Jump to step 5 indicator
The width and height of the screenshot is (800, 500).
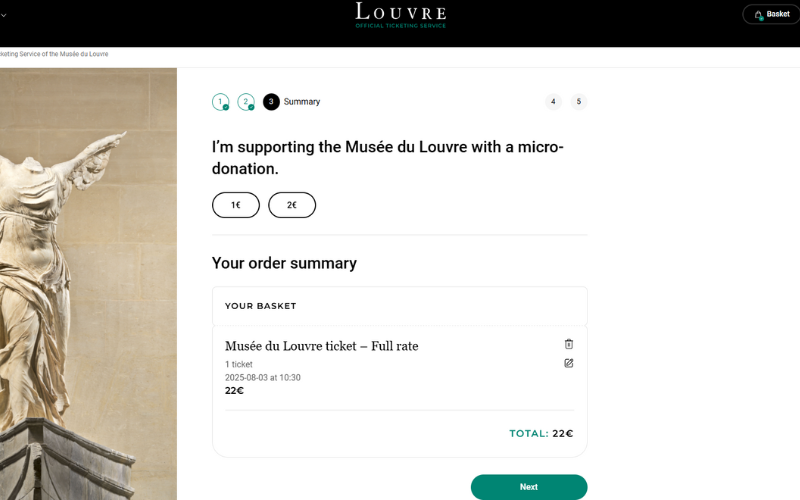578,101
